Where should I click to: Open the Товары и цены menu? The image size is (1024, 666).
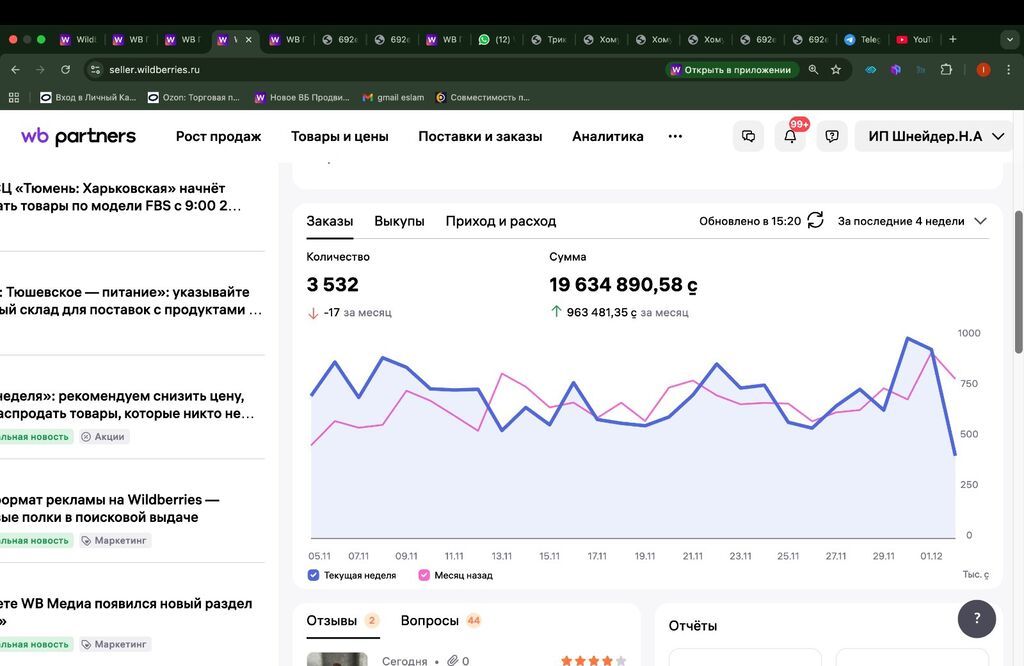click(x=340, y=136)
